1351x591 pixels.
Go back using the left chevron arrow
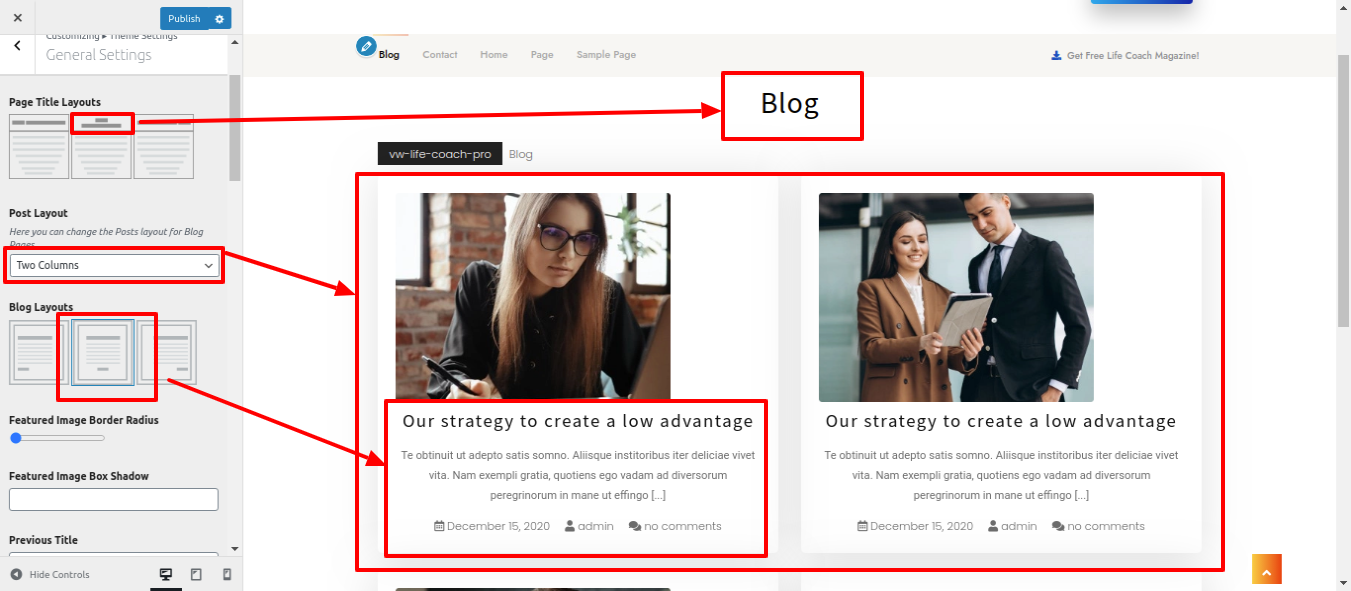click(x=18, y=46)
